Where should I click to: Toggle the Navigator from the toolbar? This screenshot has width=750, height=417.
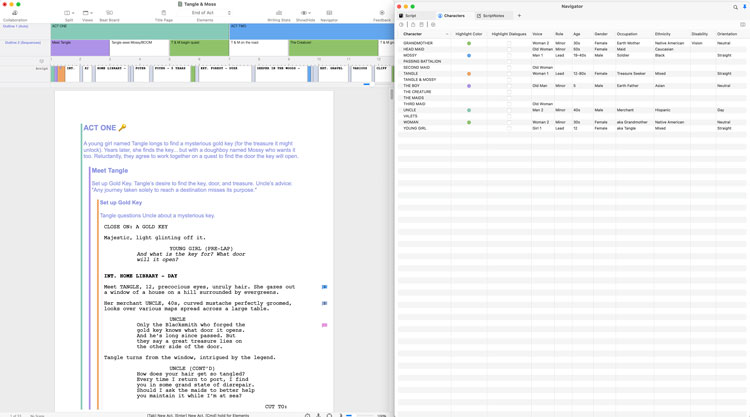click(x=329, y=13)
